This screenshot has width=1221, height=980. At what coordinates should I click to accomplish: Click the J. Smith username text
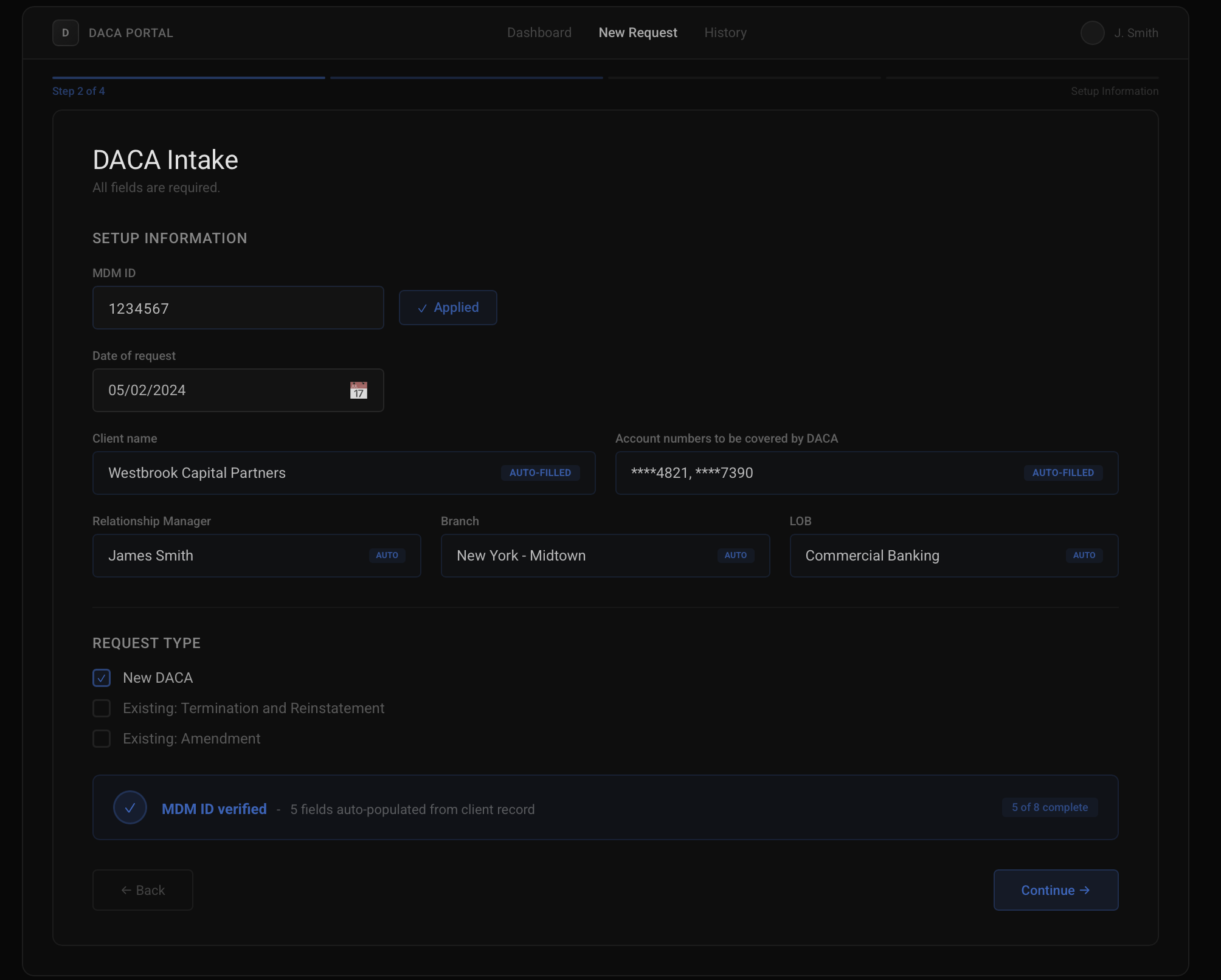coord(1136,33)
